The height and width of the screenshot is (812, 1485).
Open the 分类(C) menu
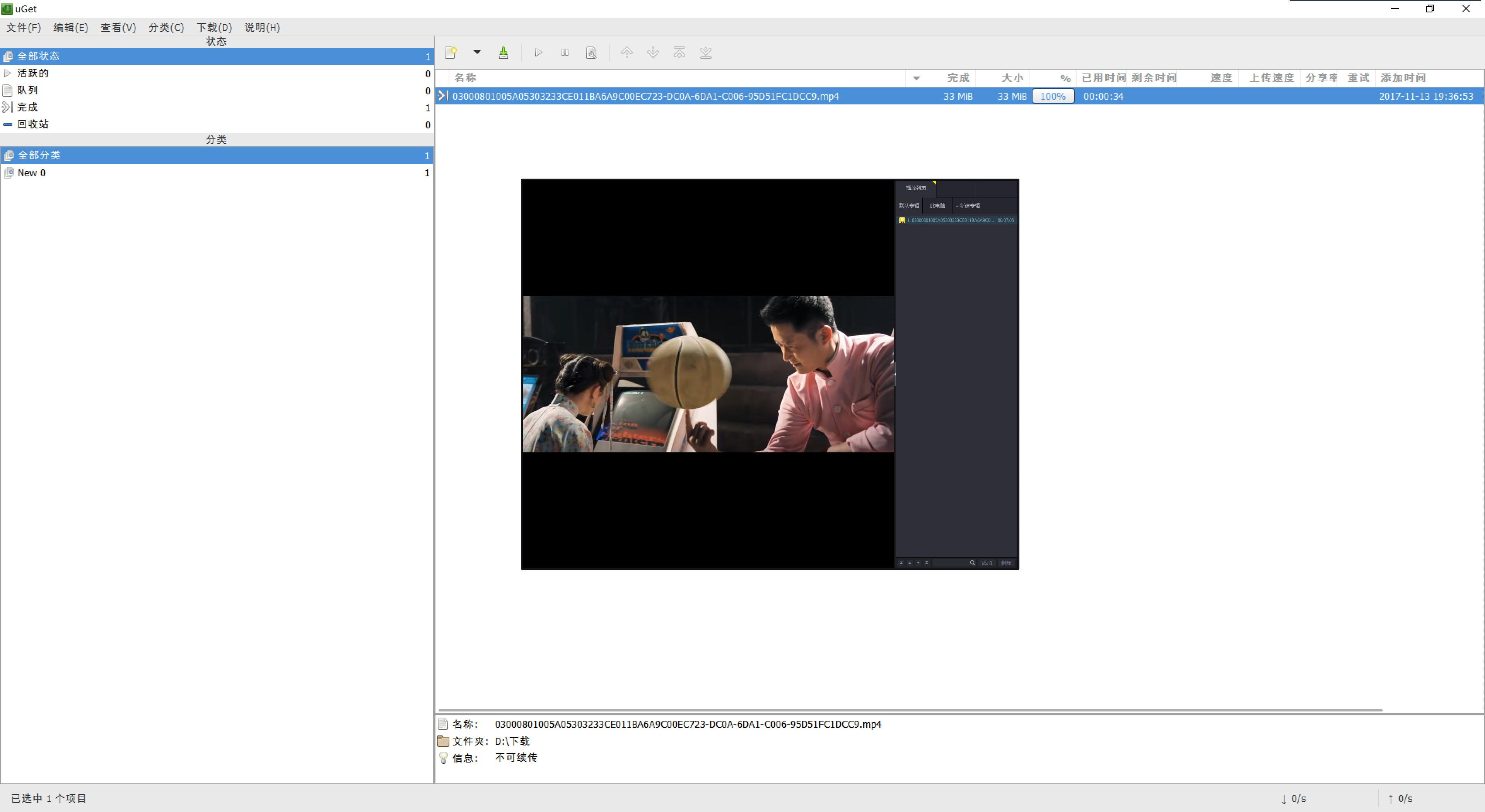click(166, 28)
